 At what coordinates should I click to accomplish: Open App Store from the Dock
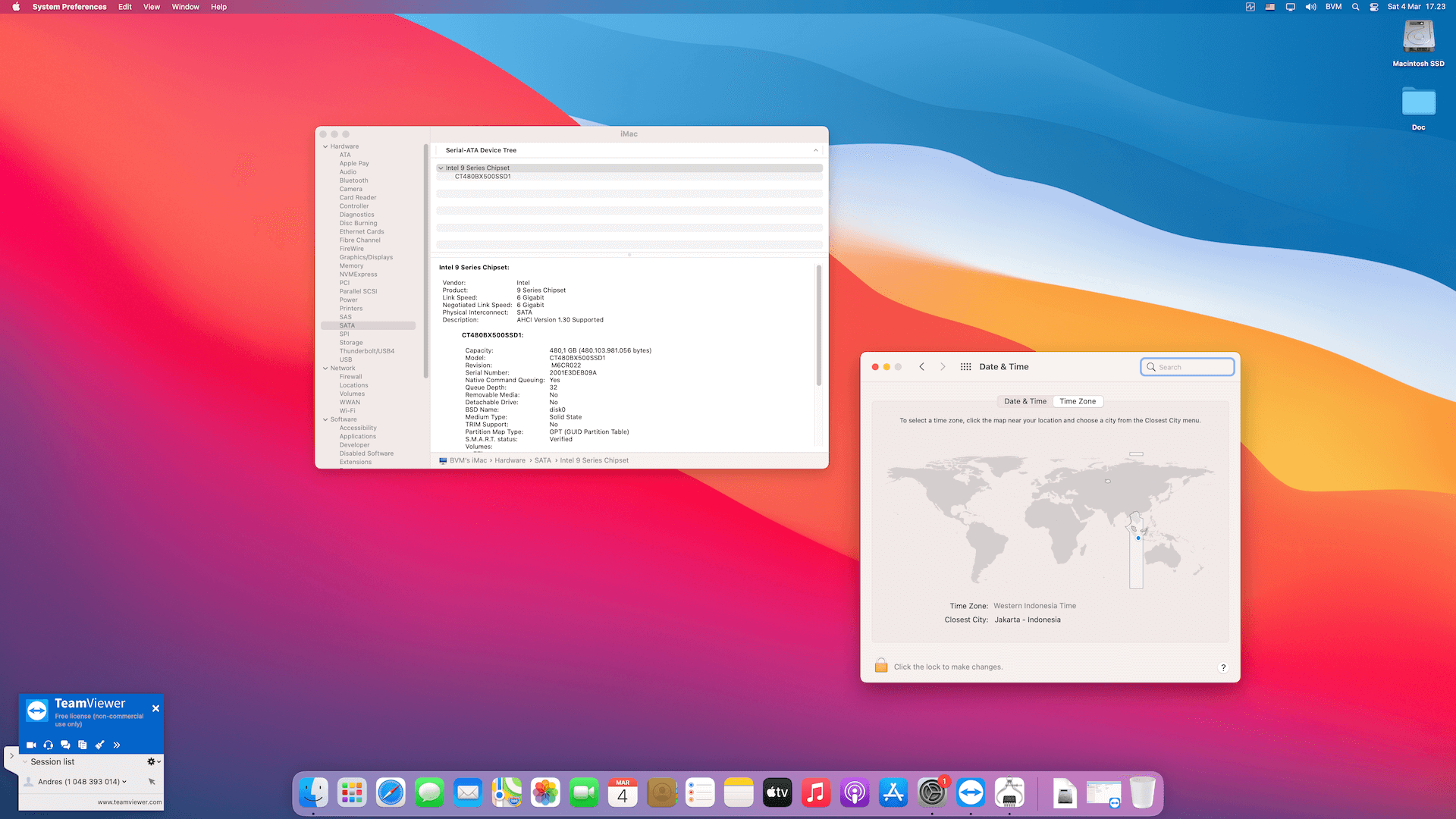tap(893, 793)
